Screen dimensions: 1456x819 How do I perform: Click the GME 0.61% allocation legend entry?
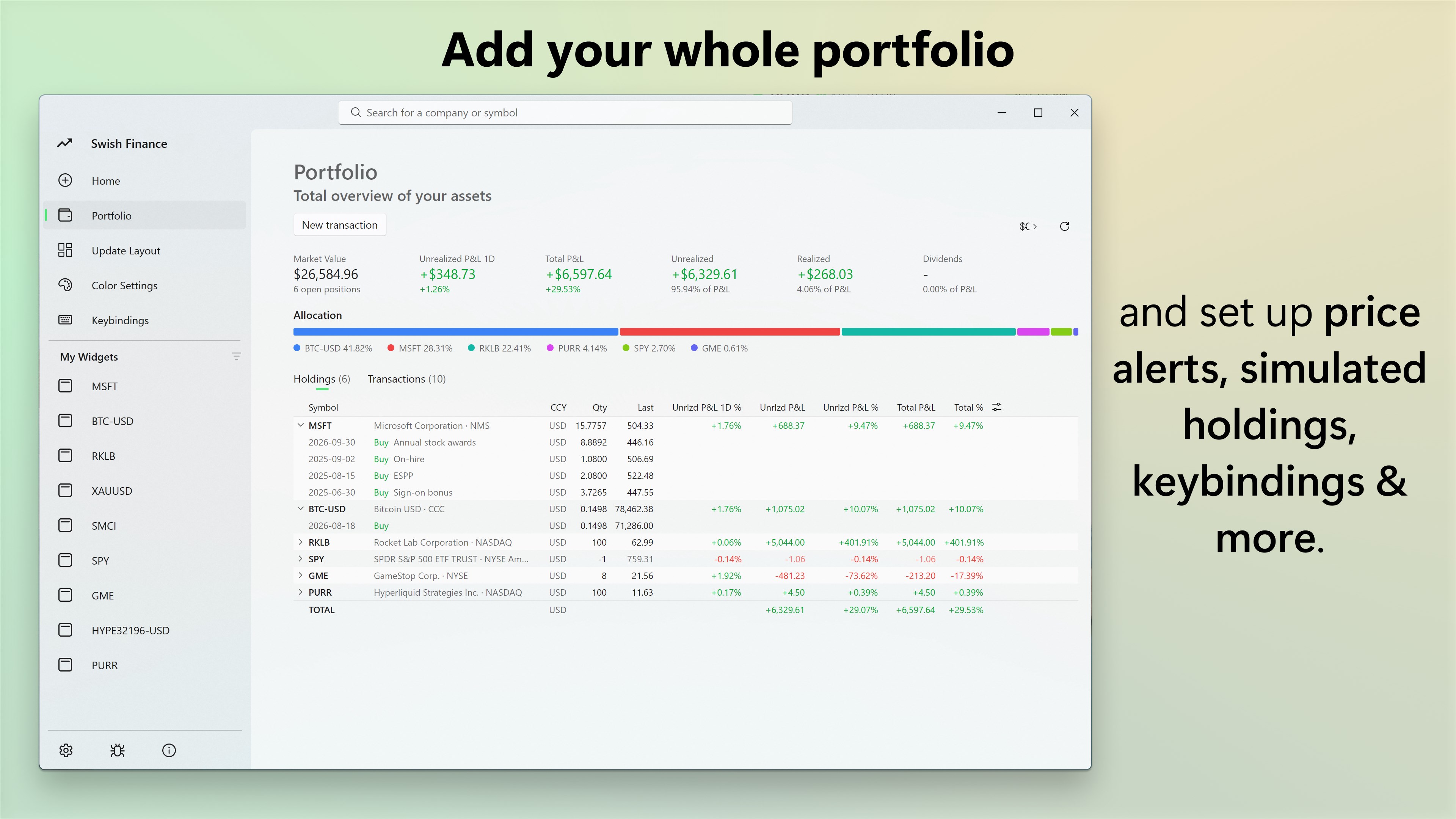tap(719, 348)
